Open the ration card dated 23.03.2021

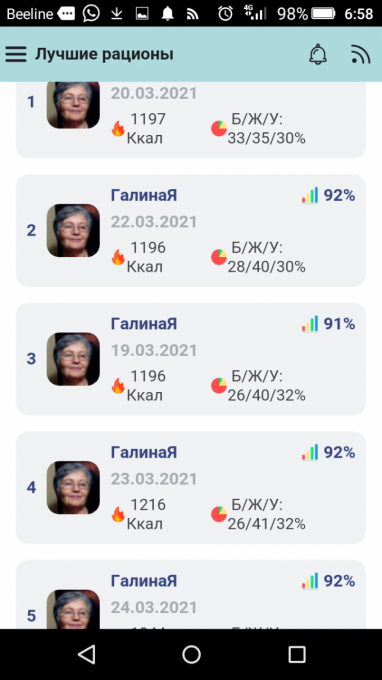click(191, 487)
